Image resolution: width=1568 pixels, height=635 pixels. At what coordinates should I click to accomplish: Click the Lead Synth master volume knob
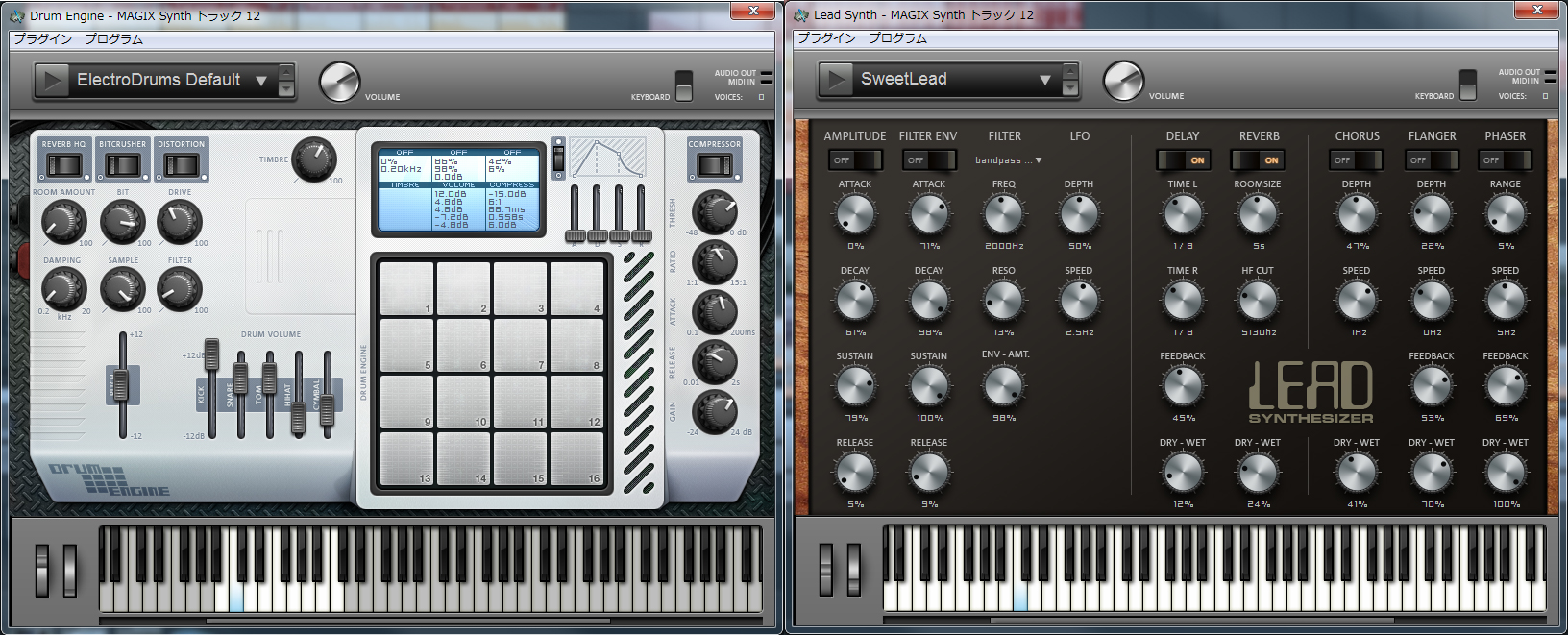click(x=1123, y=82)
